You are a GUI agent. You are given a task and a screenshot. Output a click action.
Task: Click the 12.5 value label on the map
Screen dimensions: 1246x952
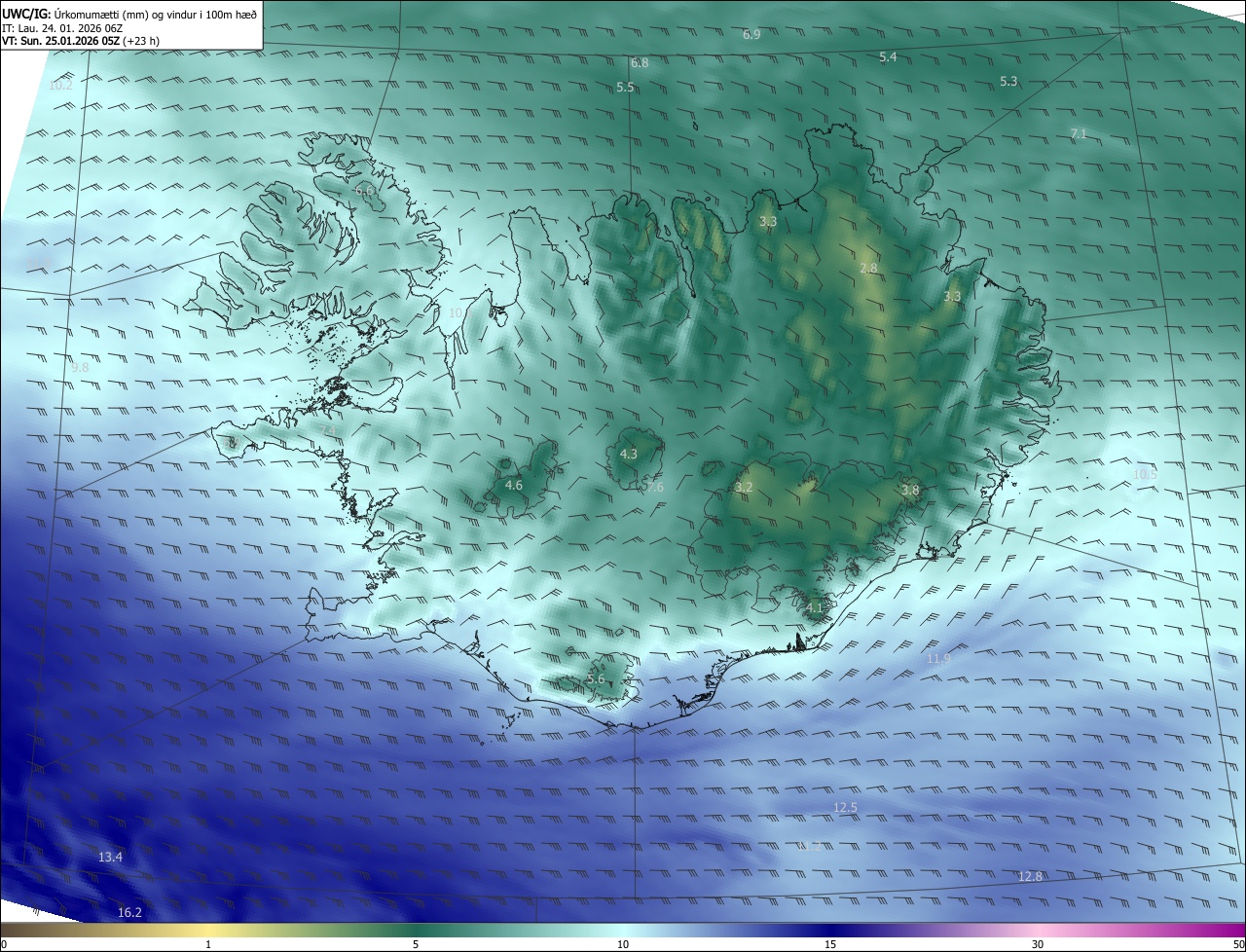[x=845, y=808]
